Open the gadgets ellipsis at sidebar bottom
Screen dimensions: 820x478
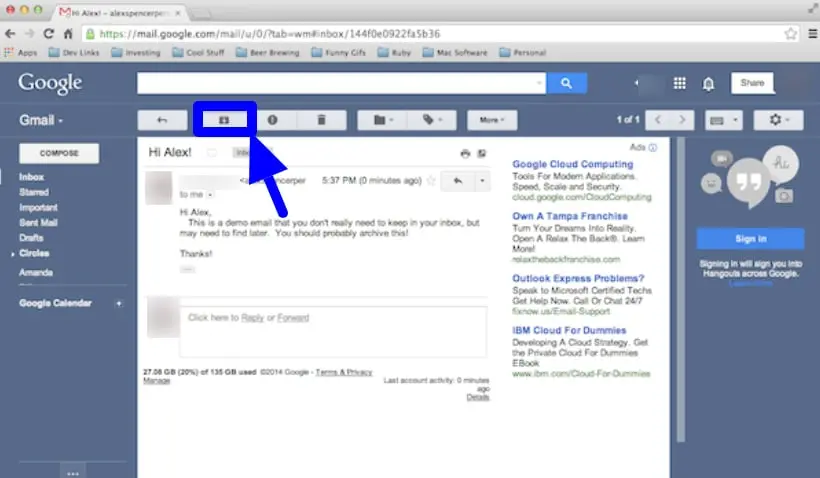coord(73,473)
